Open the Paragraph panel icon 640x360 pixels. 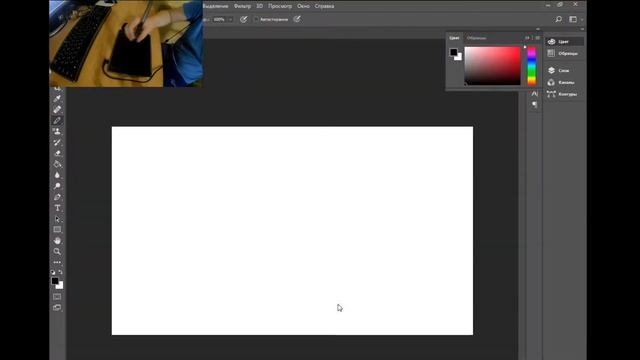(534, 105)
